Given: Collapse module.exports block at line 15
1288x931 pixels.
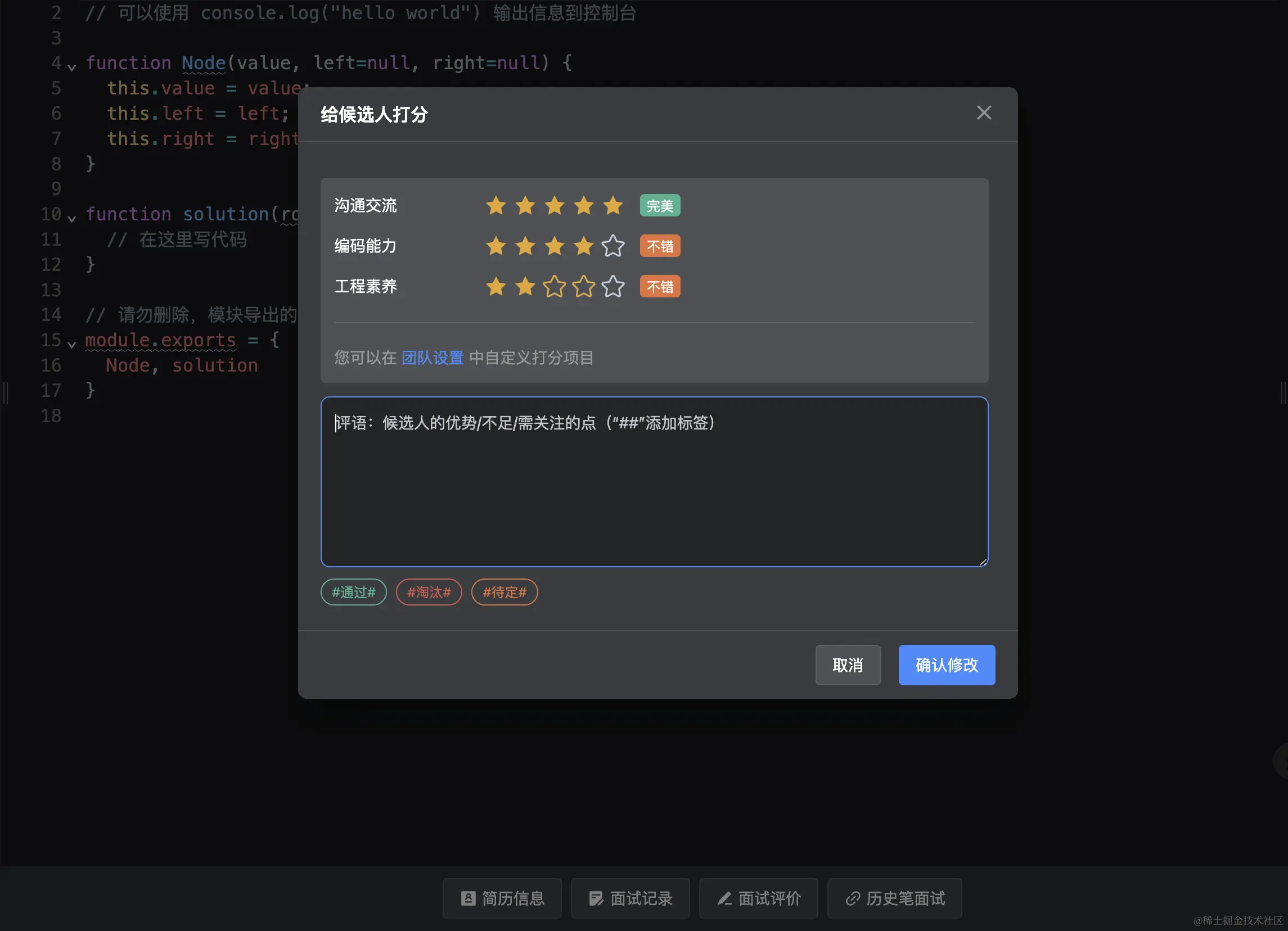Looking at the screenshot, I should (71, 345).
